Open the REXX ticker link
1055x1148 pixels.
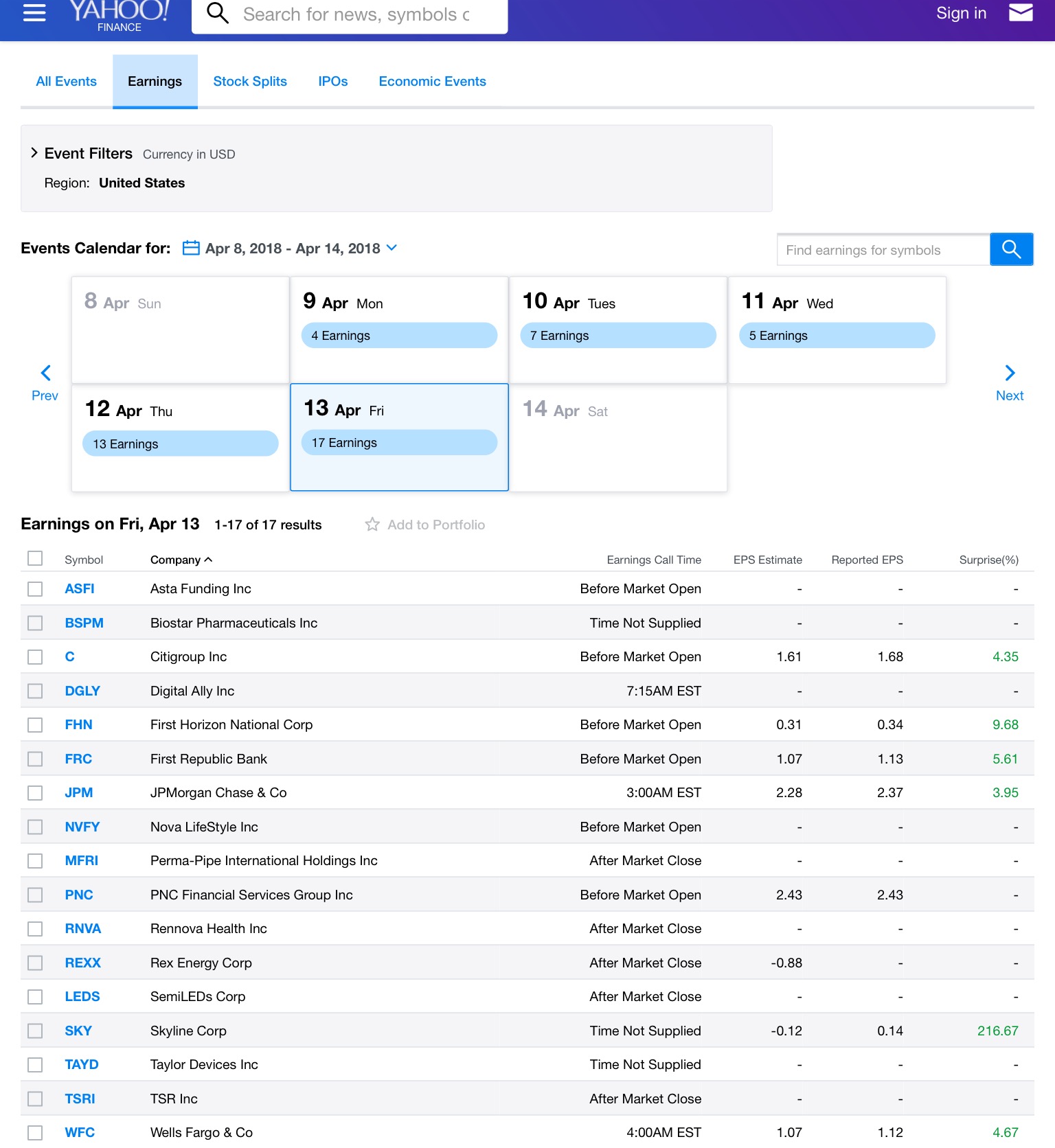(x=83, y=963)
